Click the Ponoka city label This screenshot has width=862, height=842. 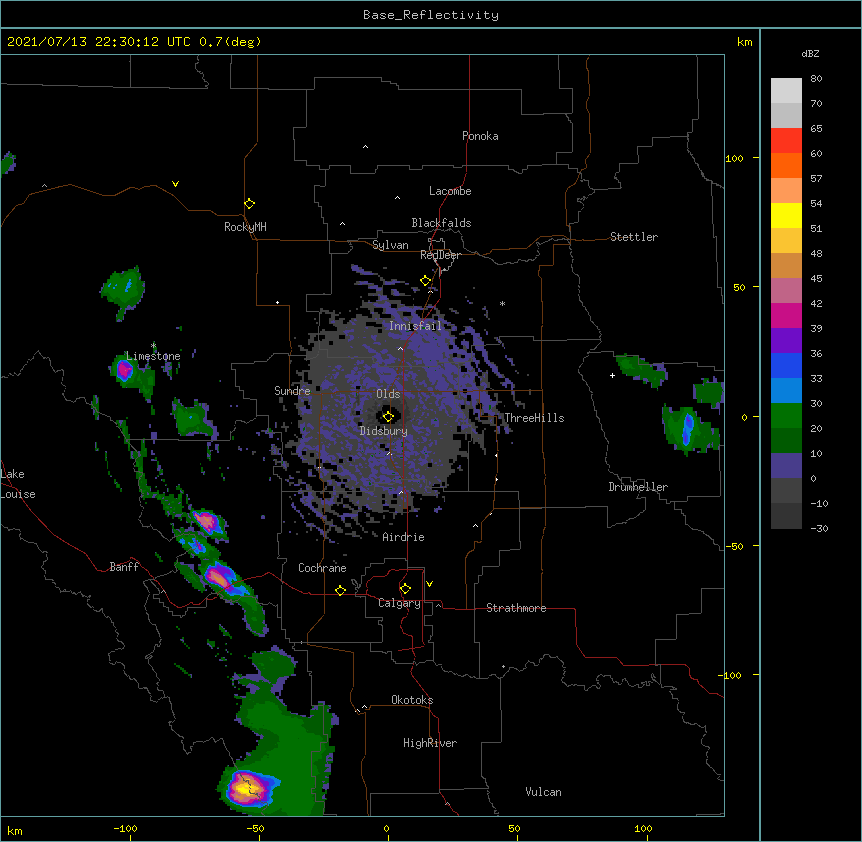click(x=480, y=136)
